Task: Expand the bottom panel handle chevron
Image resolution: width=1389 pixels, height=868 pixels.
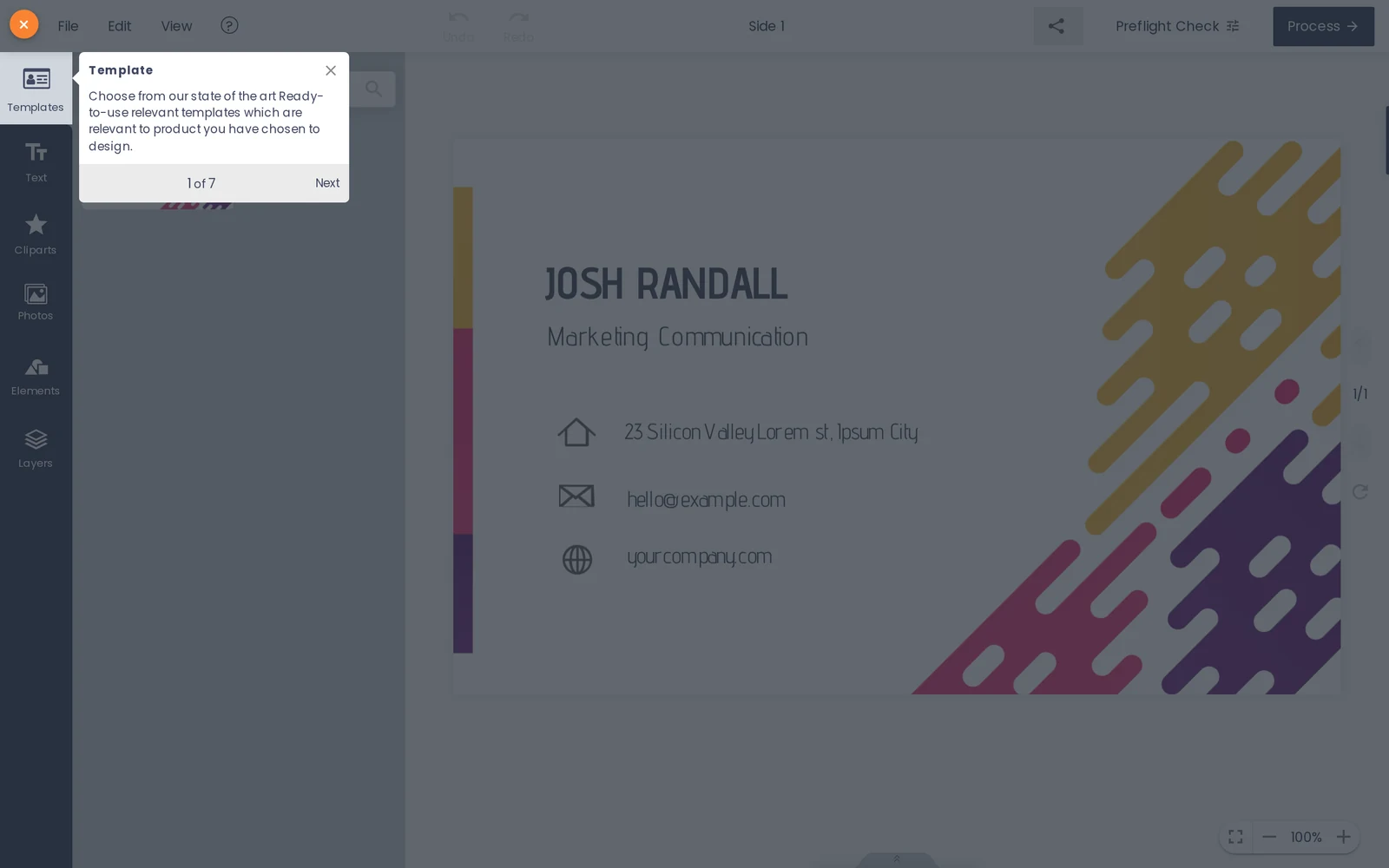Action: 897,859
